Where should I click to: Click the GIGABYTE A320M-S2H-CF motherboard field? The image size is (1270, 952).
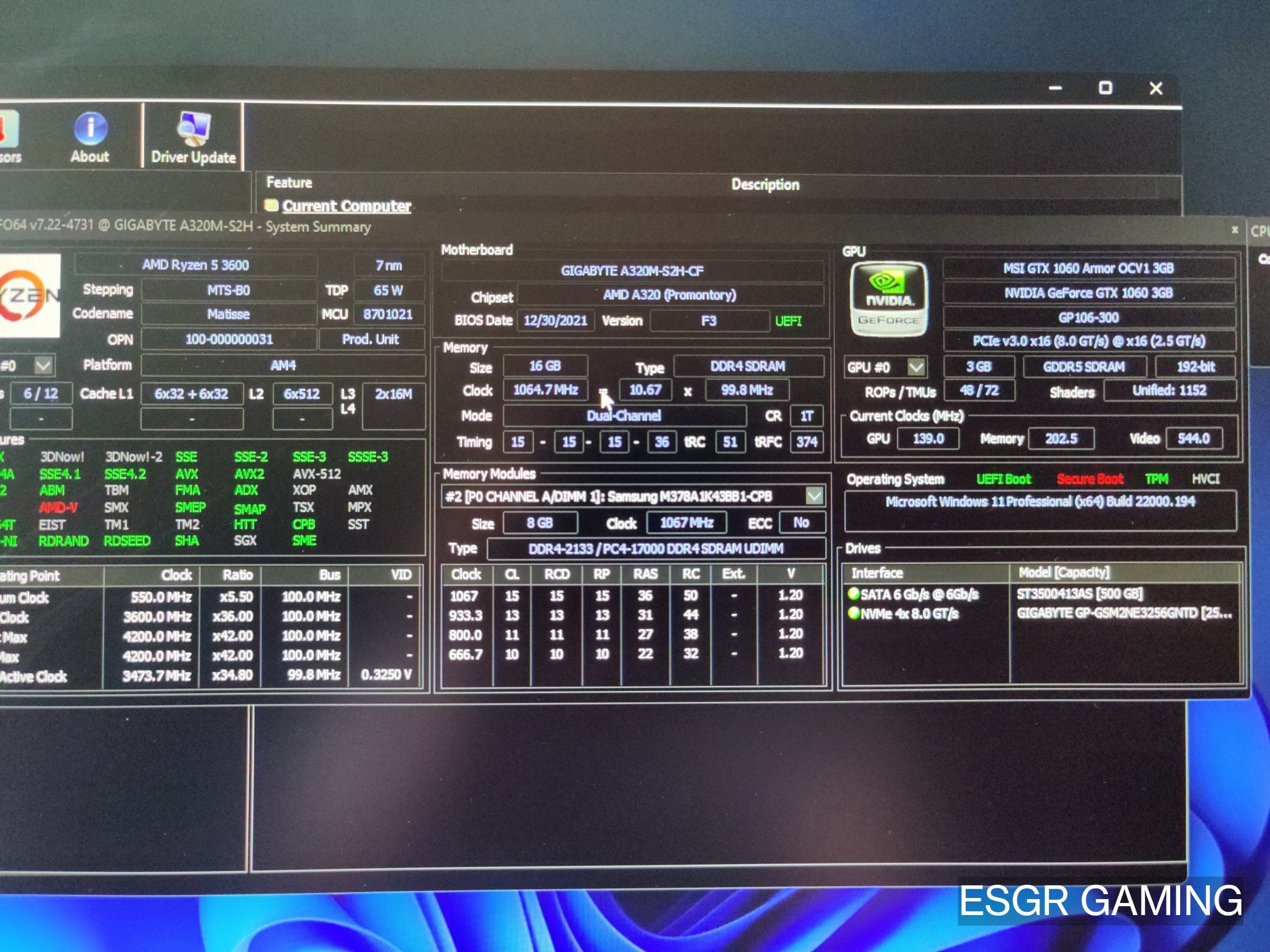[x=632, y=271]
